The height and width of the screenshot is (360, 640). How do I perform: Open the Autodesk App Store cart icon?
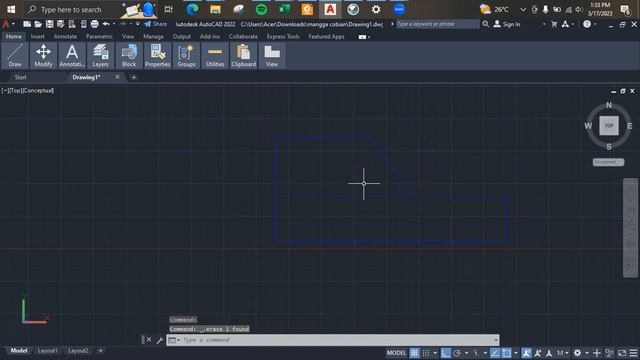coord(554,24)
